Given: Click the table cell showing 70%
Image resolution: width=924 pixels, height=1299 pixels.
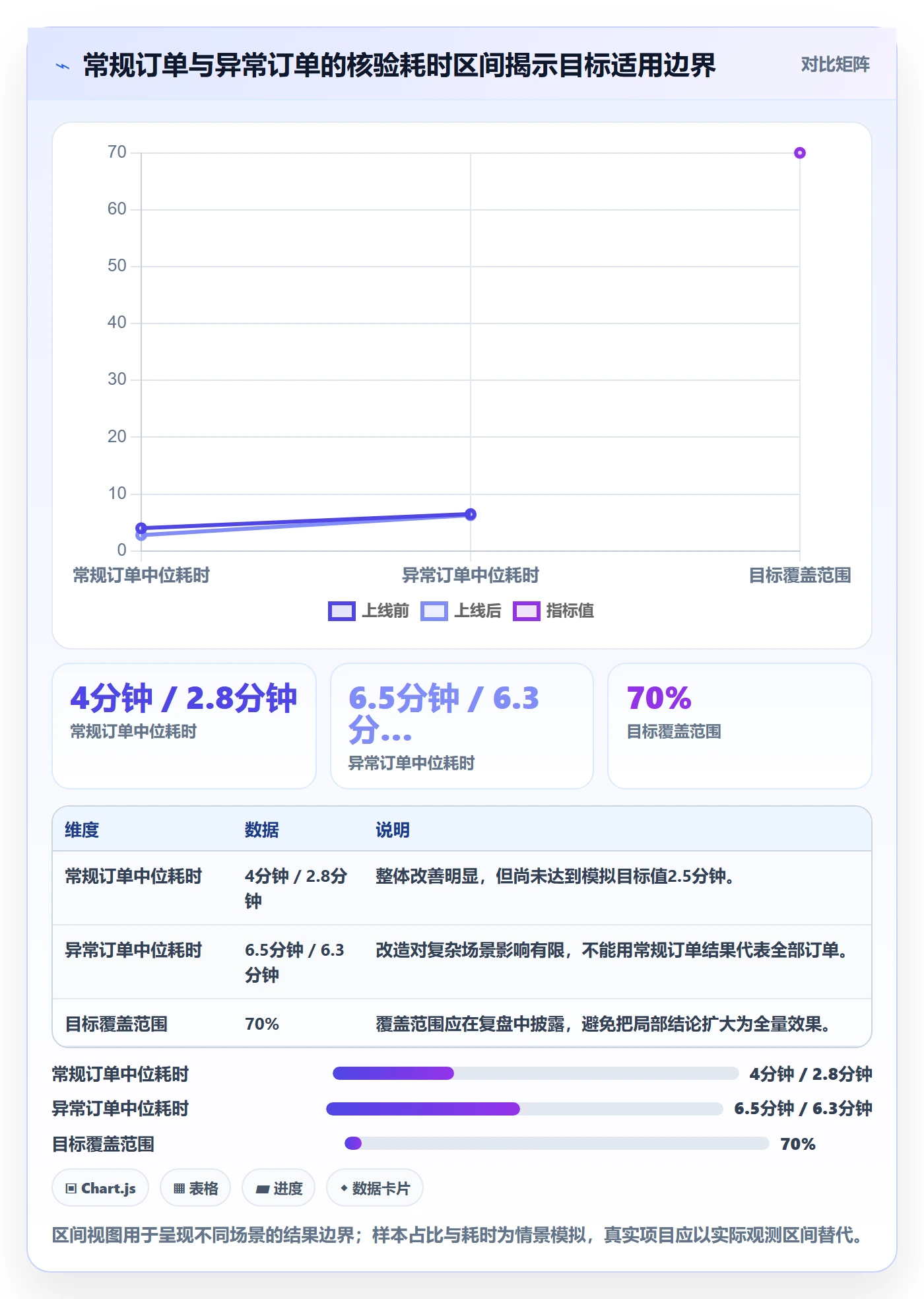Looking at the screenshot, I should [x=262, y=1024].
